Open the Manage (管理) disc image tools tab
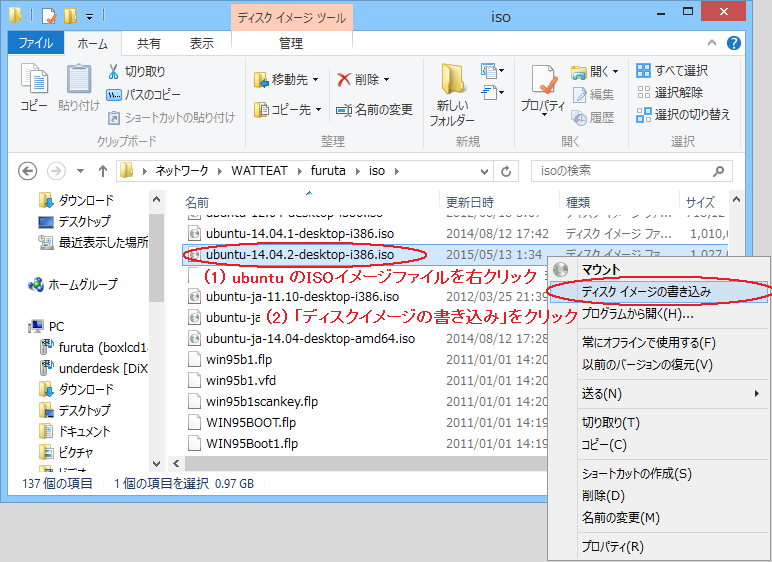 (291, 44)
